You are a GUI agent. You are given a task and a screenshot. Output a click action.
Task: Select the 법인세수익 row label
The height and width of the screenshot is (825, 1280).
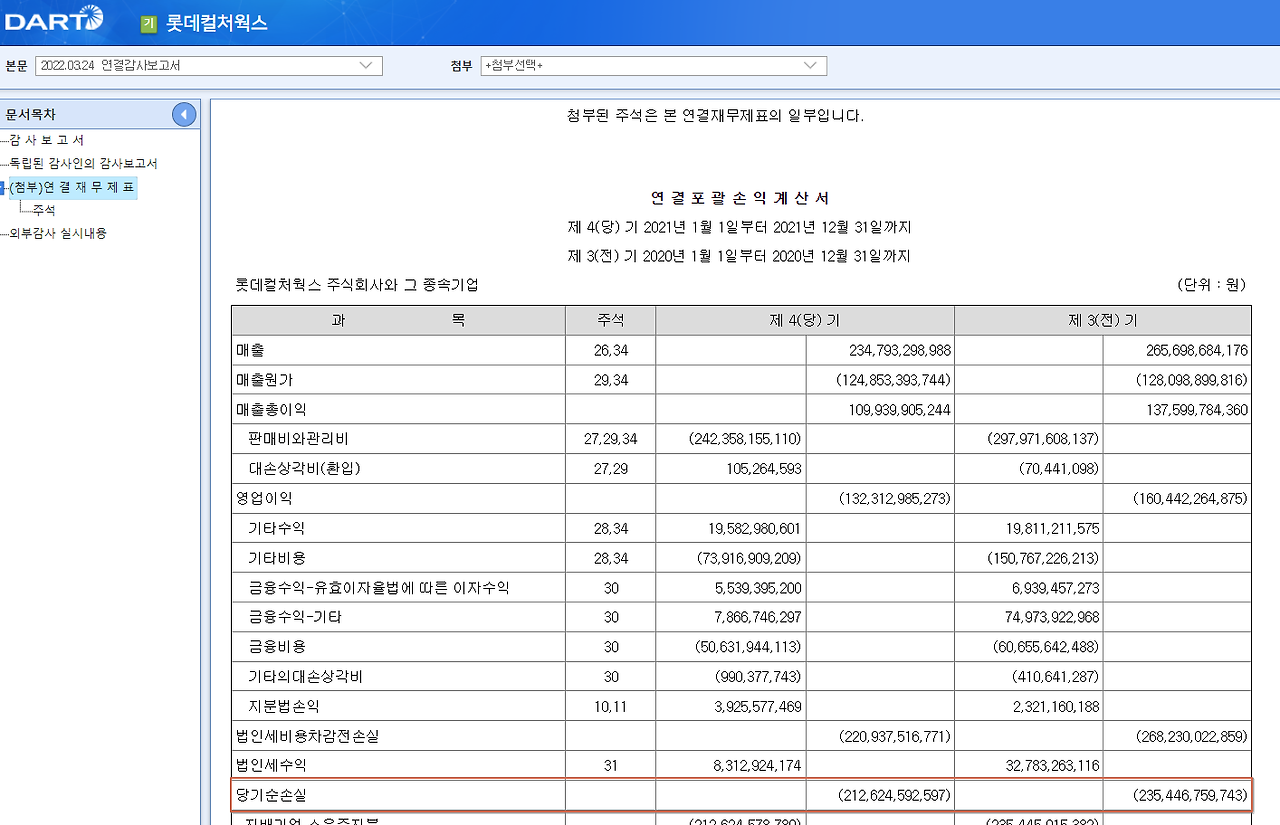(x=272, y=765)
